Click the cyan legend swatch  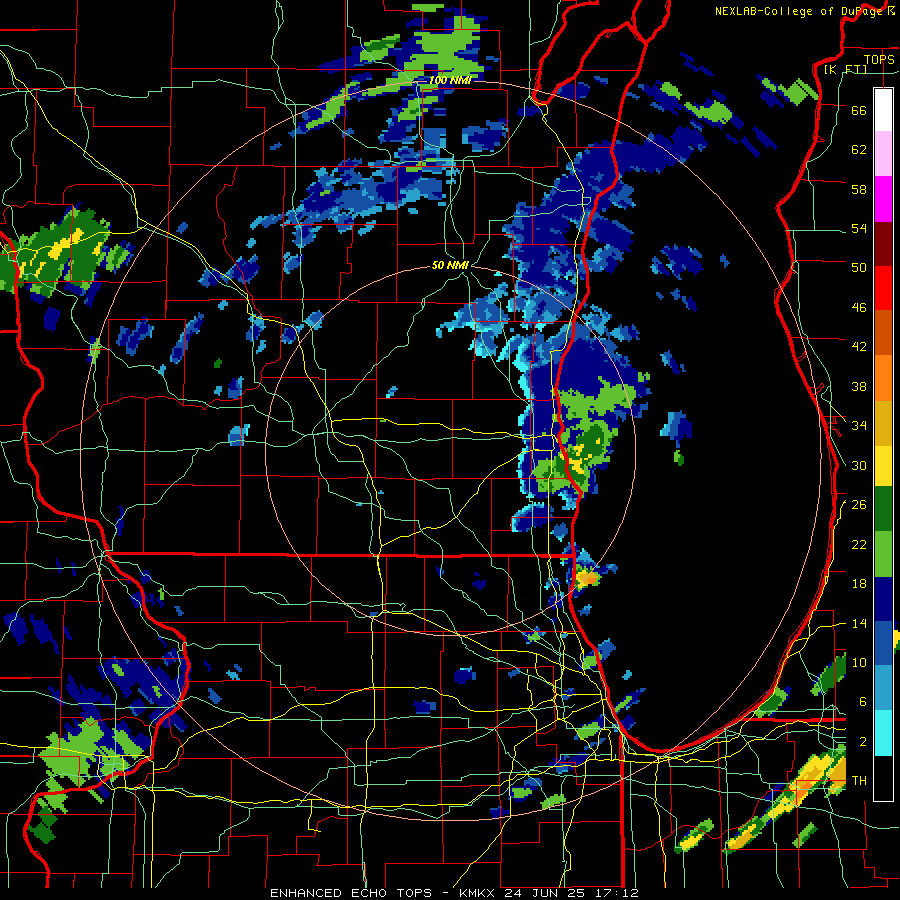[x=883, y=733]
